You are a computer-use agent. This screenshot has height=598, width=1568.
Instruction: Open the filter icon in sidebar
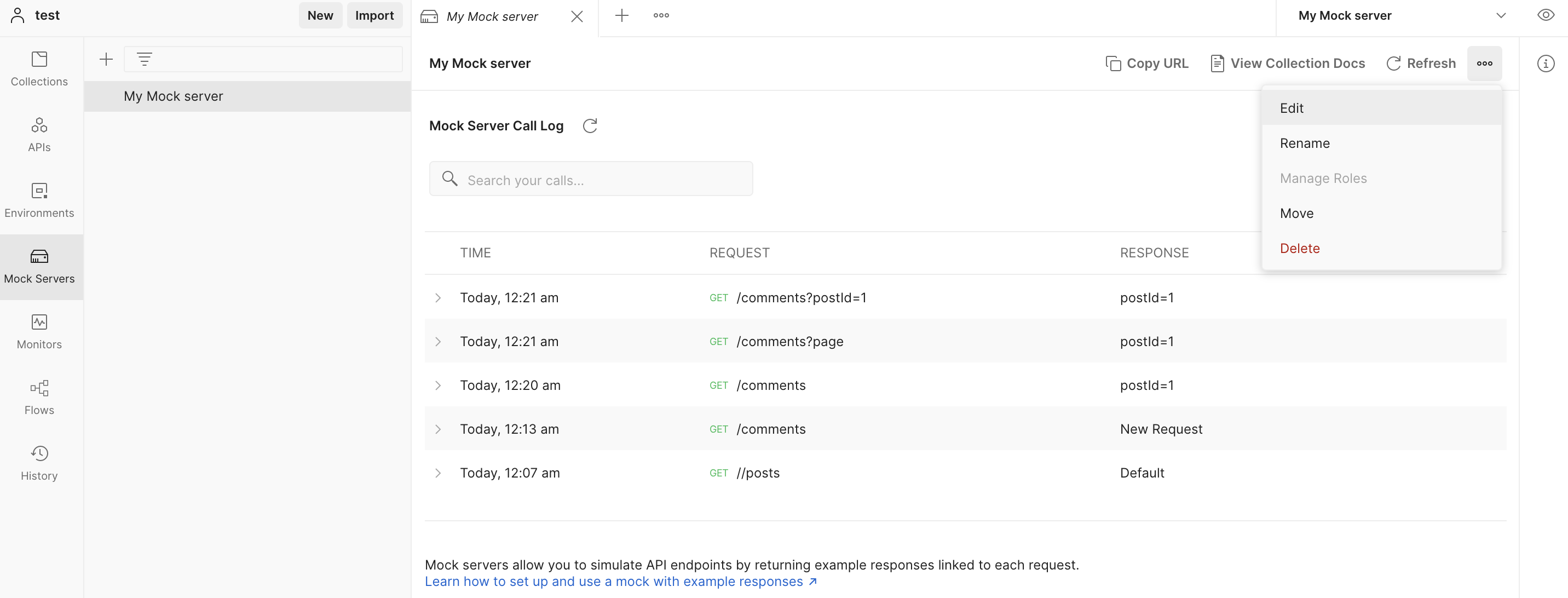[144, 59]
